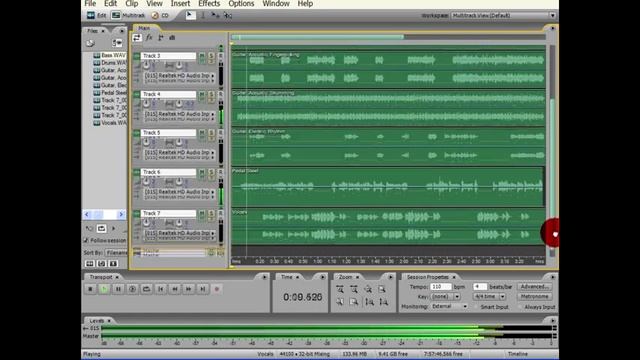Click the Inputs/Outputs view icon

click(137, 38)
